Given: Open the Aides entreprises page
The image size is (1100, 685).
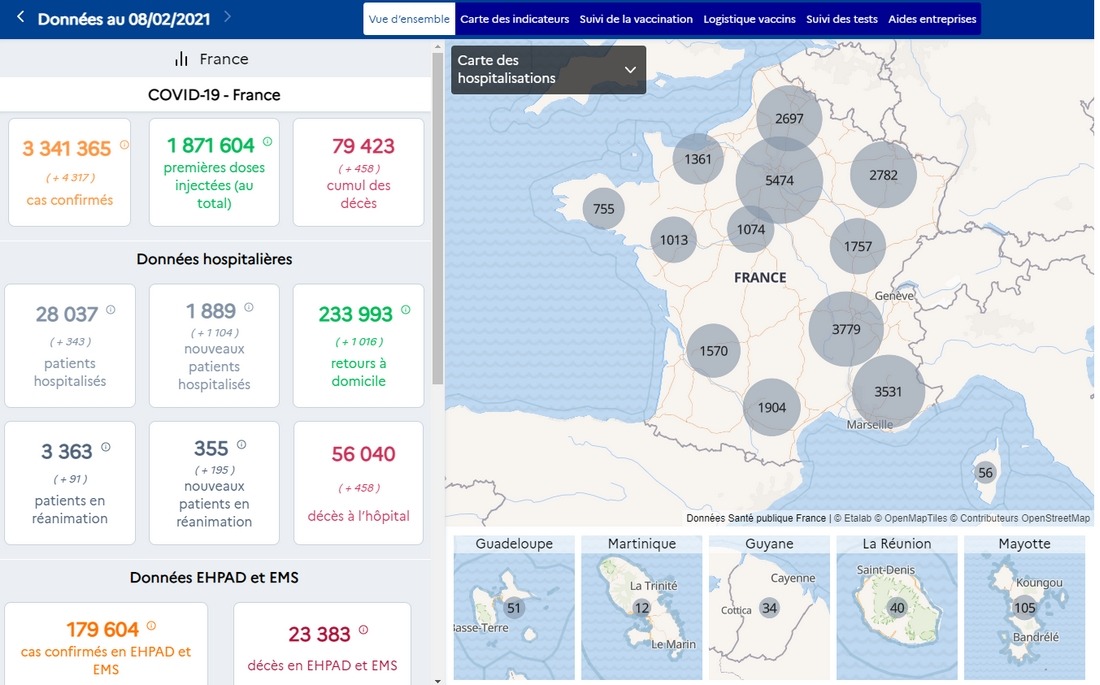Looking at the screenshot, I should coord(931,18).
